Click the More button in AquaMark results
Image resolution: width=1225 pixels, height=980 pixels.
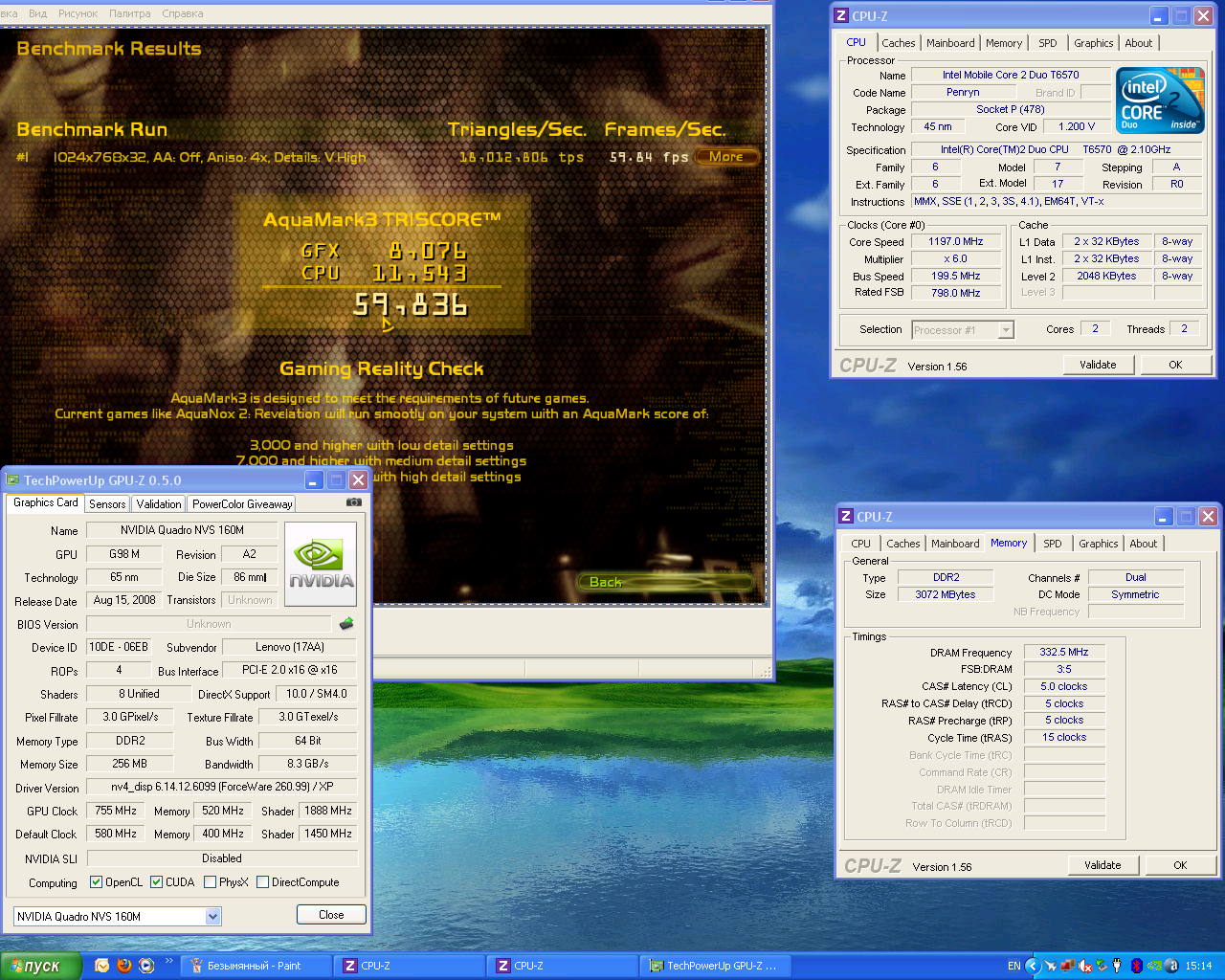coord(726,157)
